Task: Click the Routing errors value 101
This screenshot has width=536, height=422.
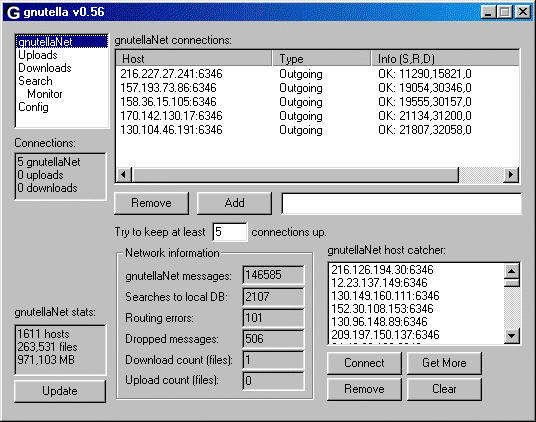Action: point(273,318)
